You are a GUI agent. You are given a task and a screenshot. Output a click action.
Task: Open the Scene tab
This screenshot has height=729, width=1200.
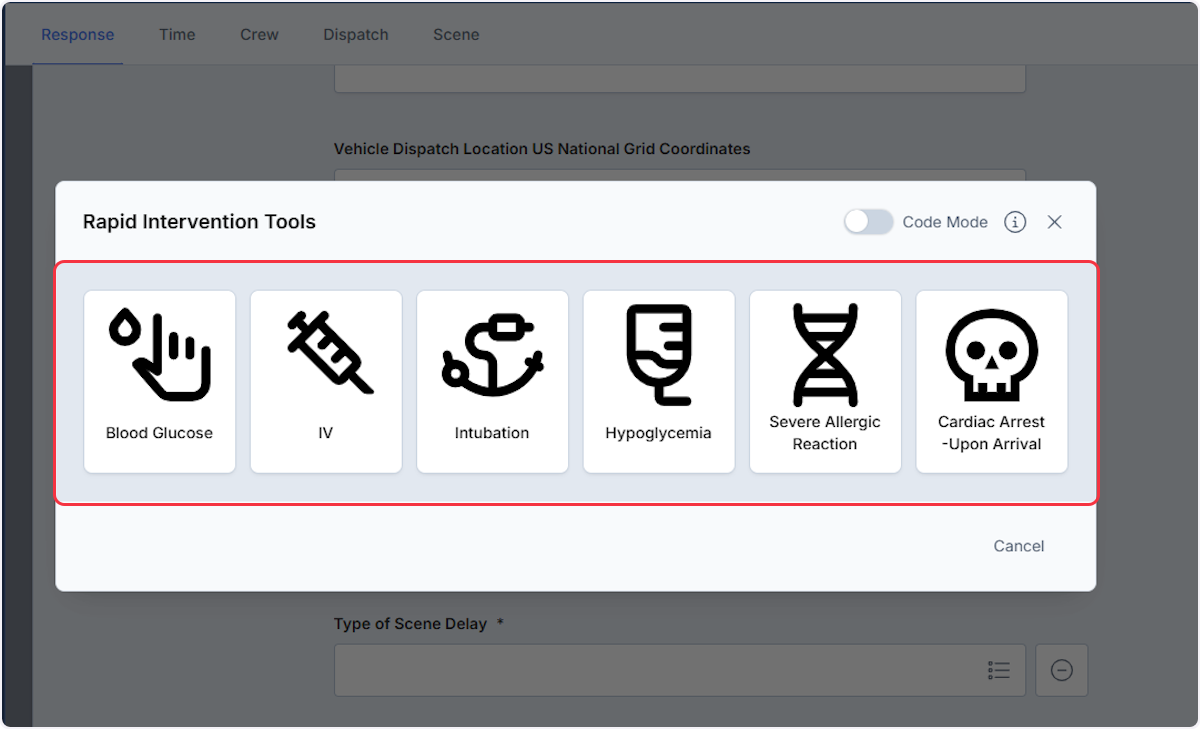point(456,34)
